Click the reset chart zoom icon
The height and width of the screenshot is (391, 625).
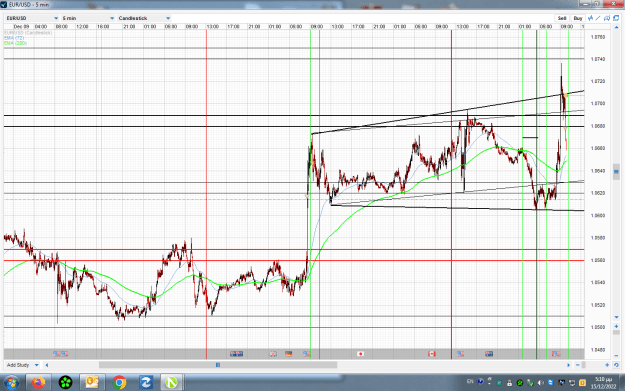point(617,365)
